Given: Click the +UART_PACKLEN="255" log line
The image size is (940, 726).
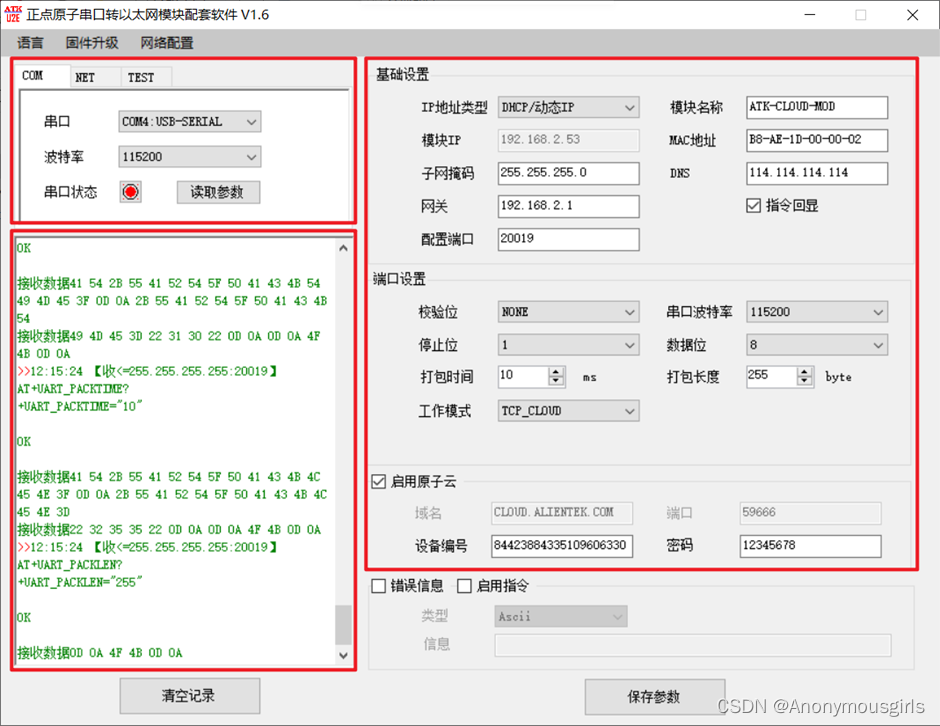Looking at the screenshot, I should point(80,582).
